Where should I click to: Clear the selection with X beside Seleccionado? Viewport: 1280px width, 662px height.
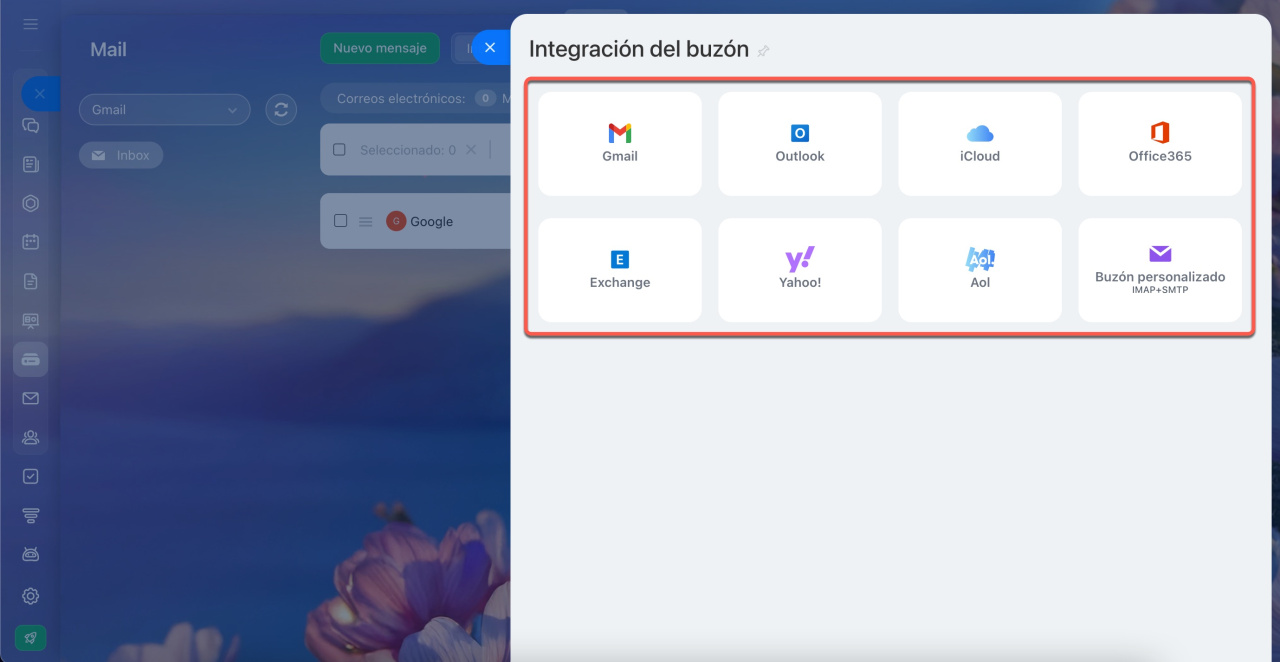(x=472, y=149)
